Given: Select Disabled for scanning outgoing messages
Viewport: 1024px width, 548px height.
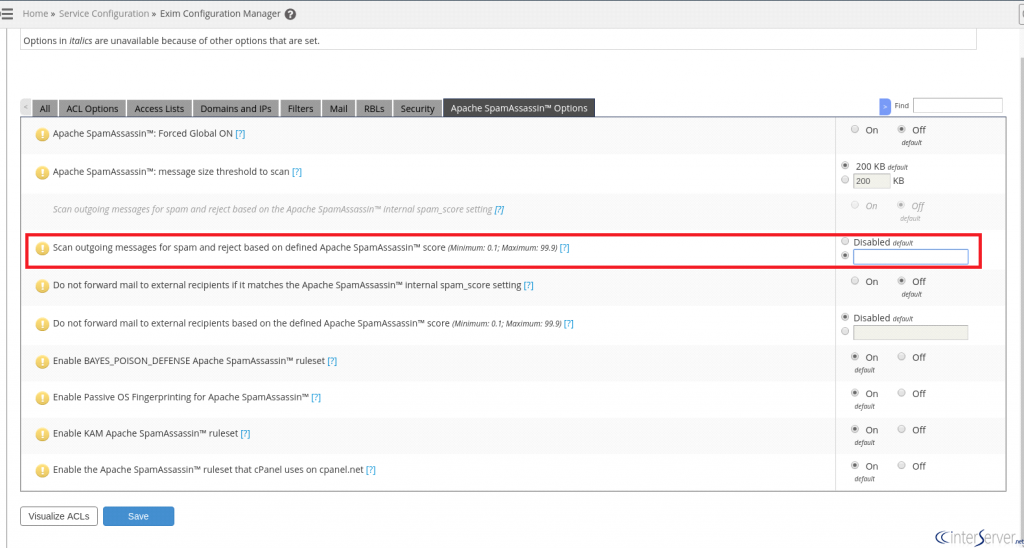Looking at the screenshot, I should [x=846, y=242].
